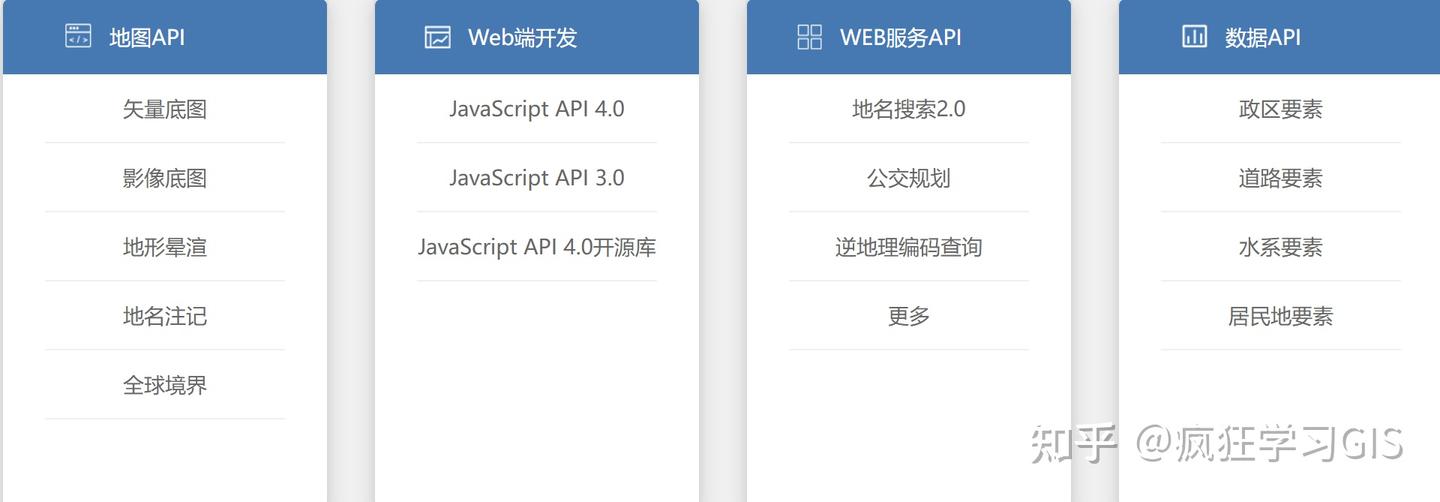The height and width of the screenshot is (502, 1440).
Task: Open 全球境界 entry
Action: (x=165, y=385)
